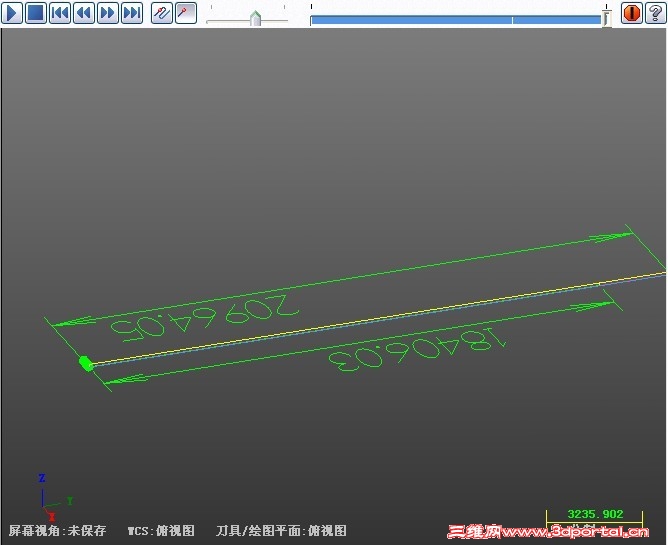This screenshot has height=545, width=668.
Task: Click the blue backplot progress bar
Action: [455, 20]
